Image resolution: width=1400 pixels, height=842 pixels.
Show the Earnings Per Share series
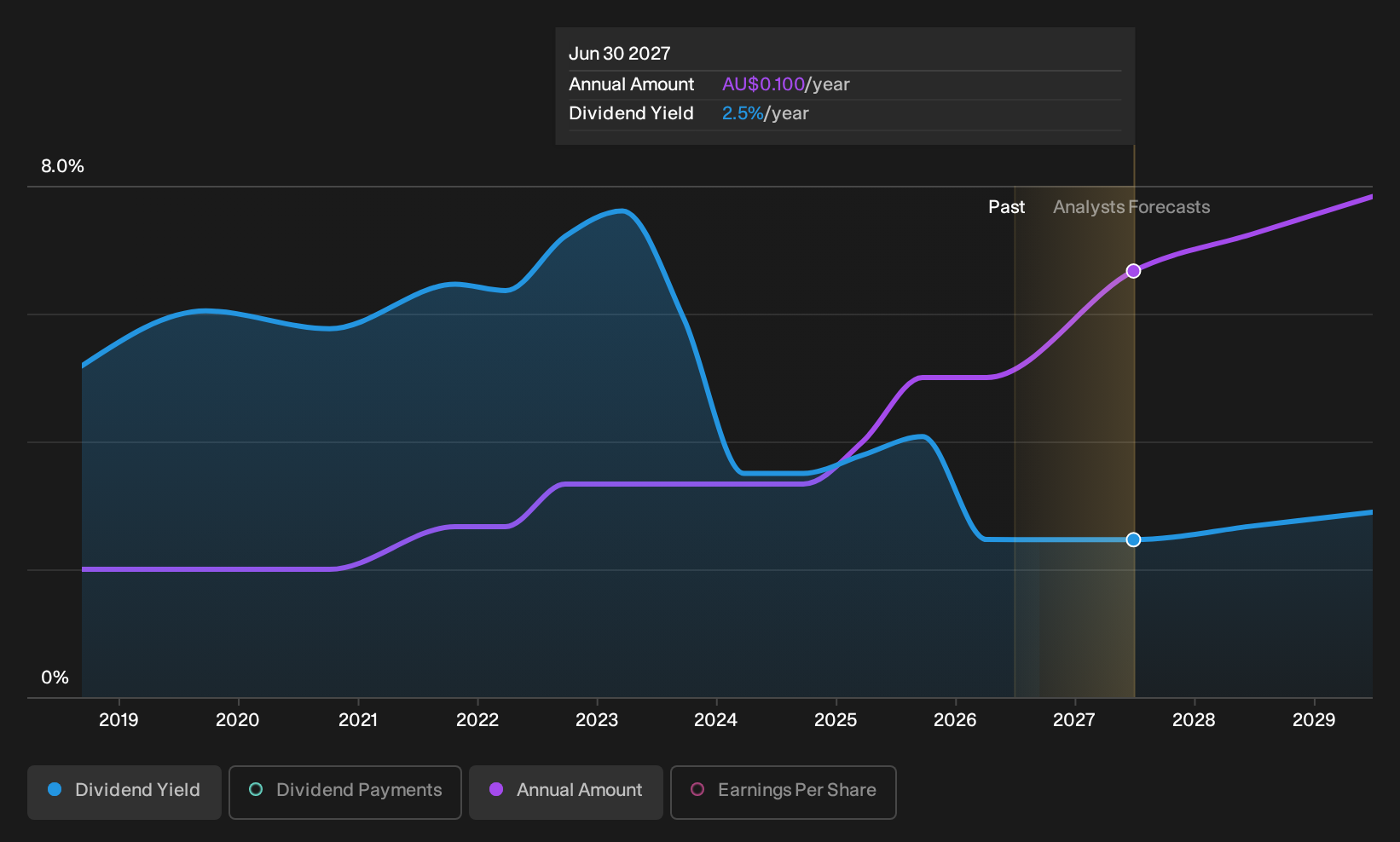[783, 792]
